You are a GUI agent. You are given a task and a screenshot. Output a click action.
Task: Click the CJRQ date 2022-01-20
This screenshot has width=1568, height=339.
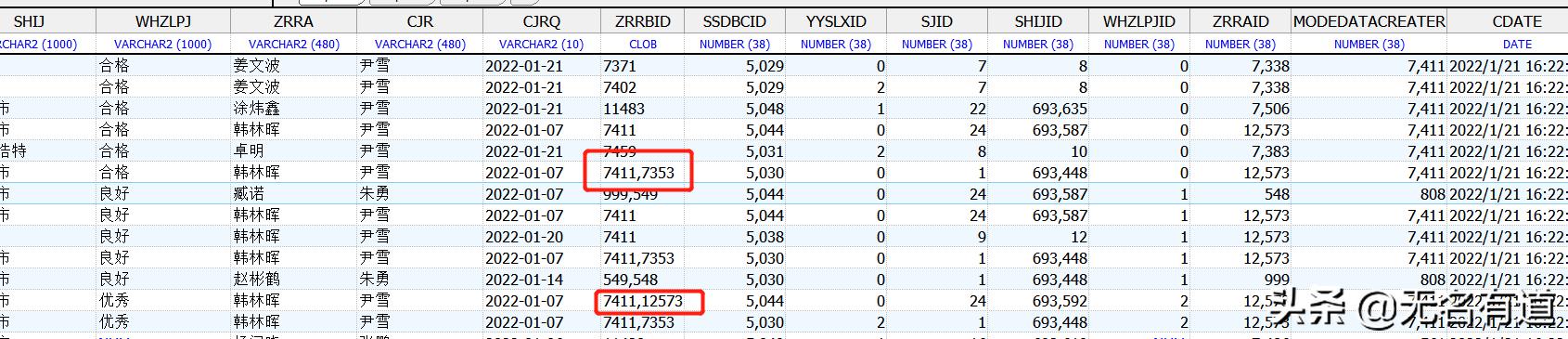pyautogui.click(x=524, y=237)
